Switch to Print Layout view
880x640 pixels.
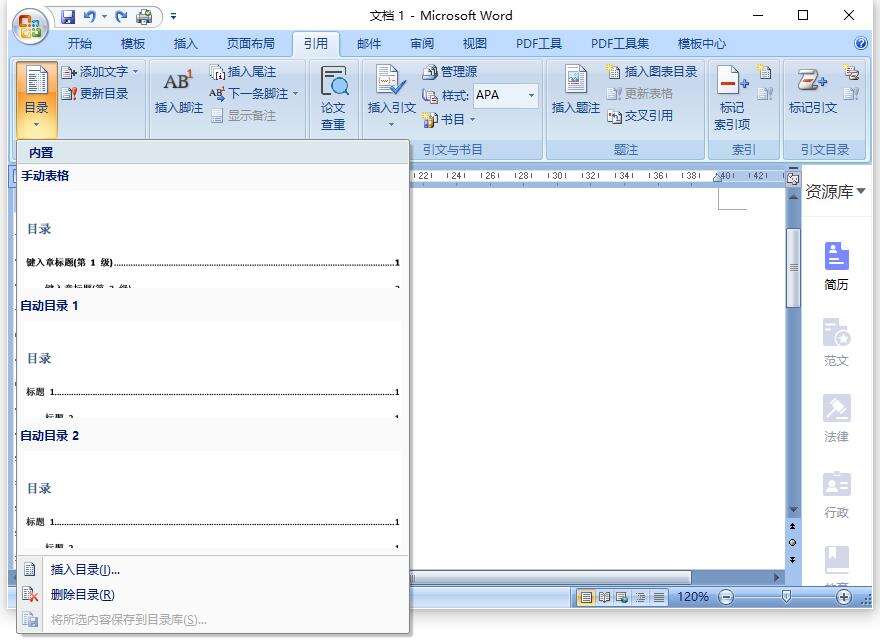point(585,597)
